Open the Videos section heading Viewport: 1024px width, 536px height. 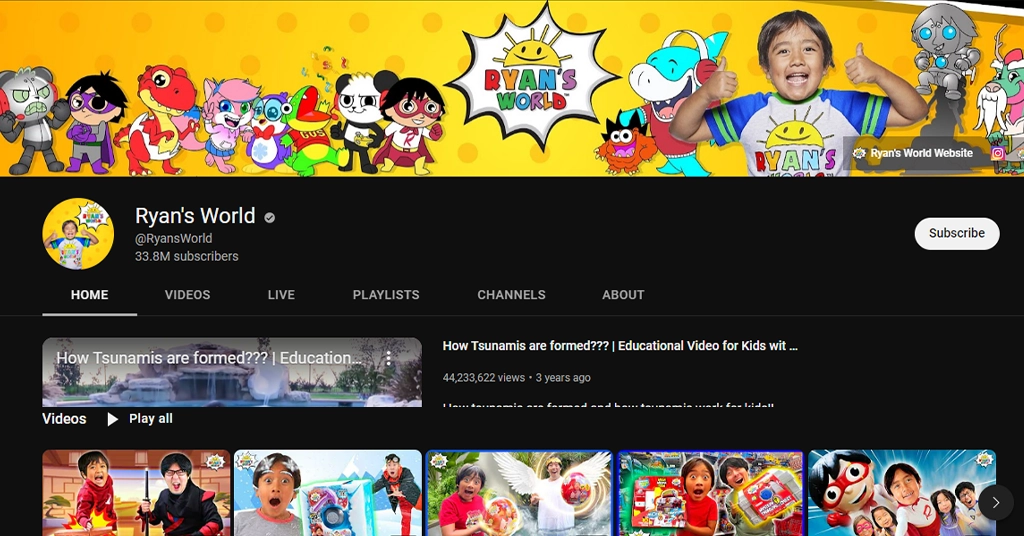coord(64,418)
